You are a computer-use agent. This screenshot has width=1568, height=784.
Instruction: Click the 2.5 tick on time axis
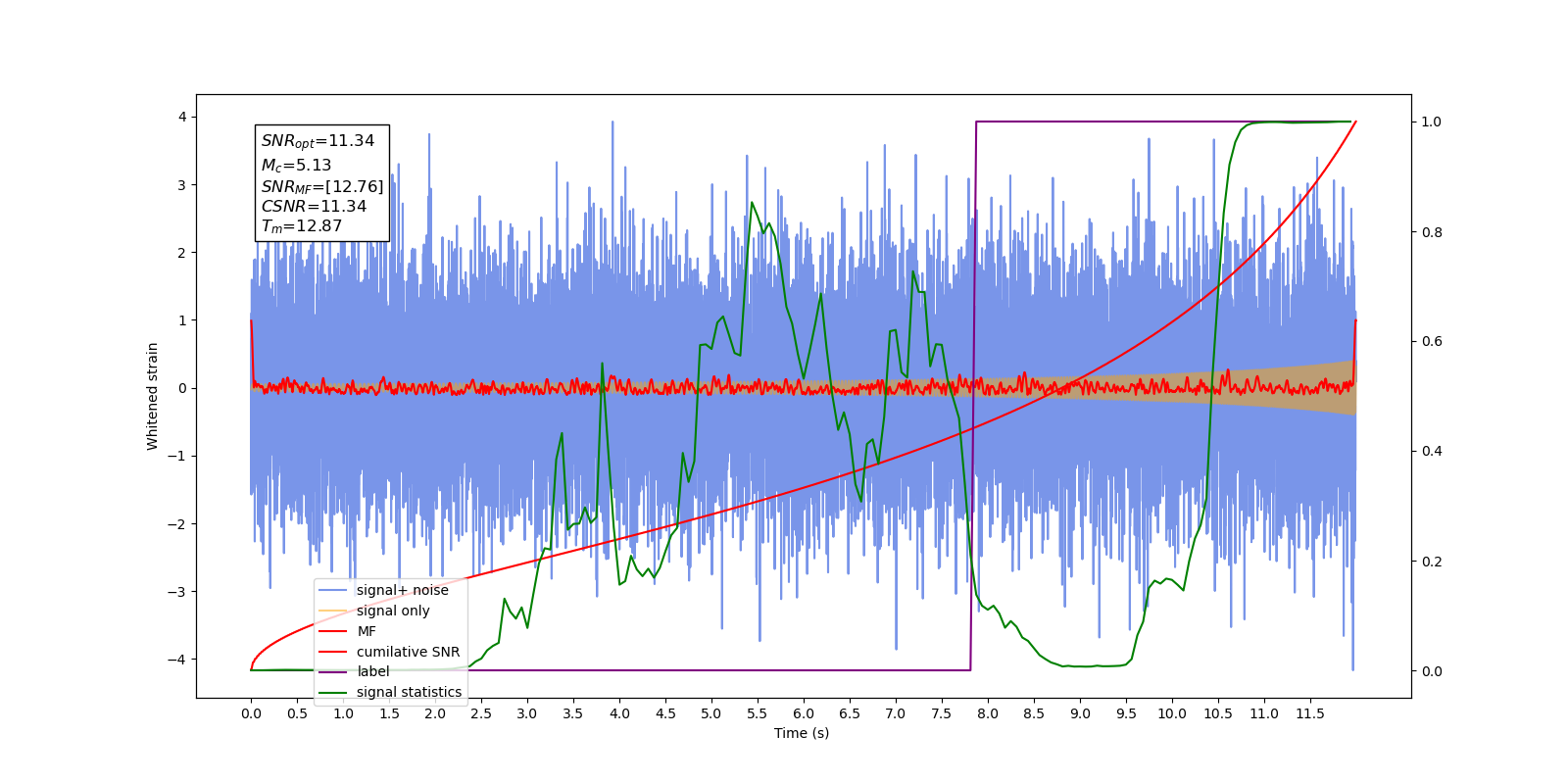tap(481, 713)
